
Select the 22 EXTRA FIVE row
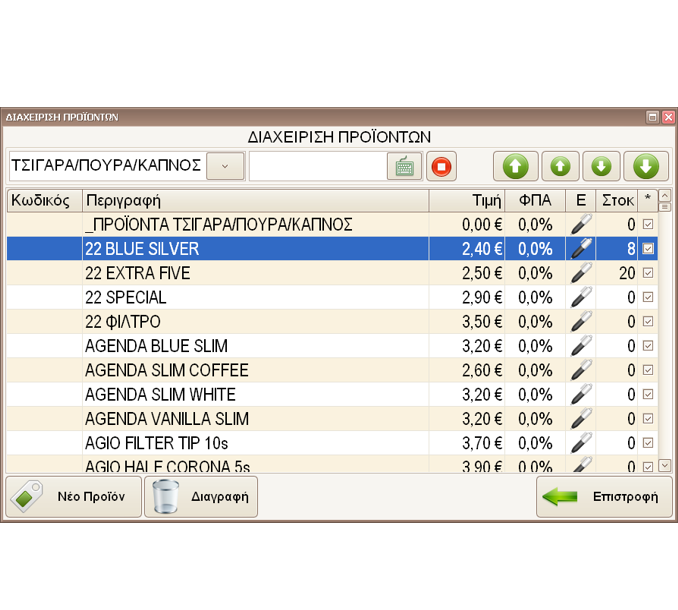pos(332,273)
